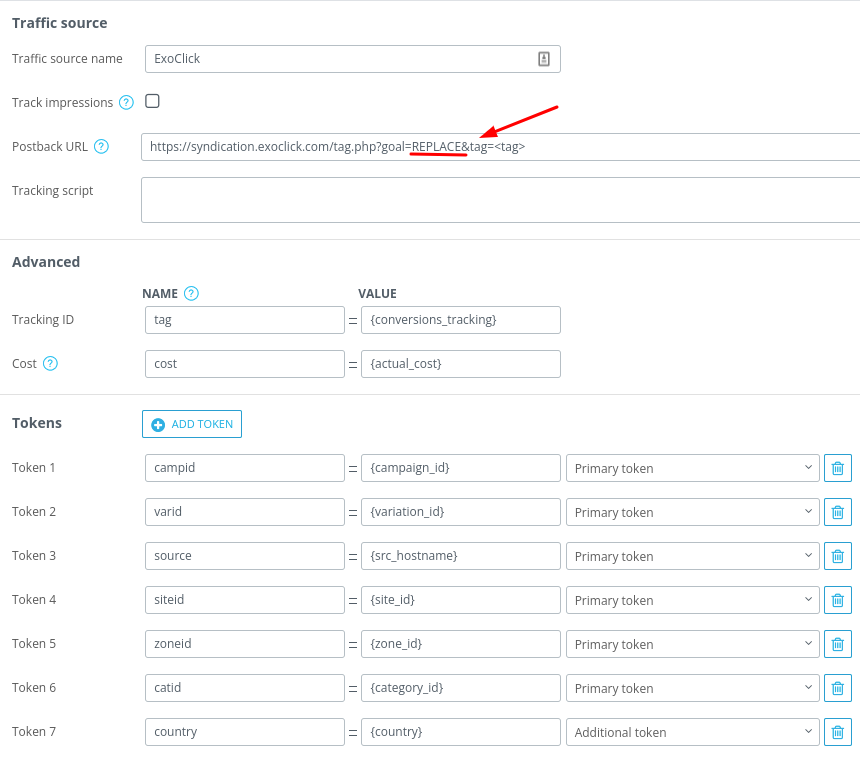The image size is (860, 758).
Task: Edit the Tracking ID value field
Action: pyautogui.click(x=460, y=320)
